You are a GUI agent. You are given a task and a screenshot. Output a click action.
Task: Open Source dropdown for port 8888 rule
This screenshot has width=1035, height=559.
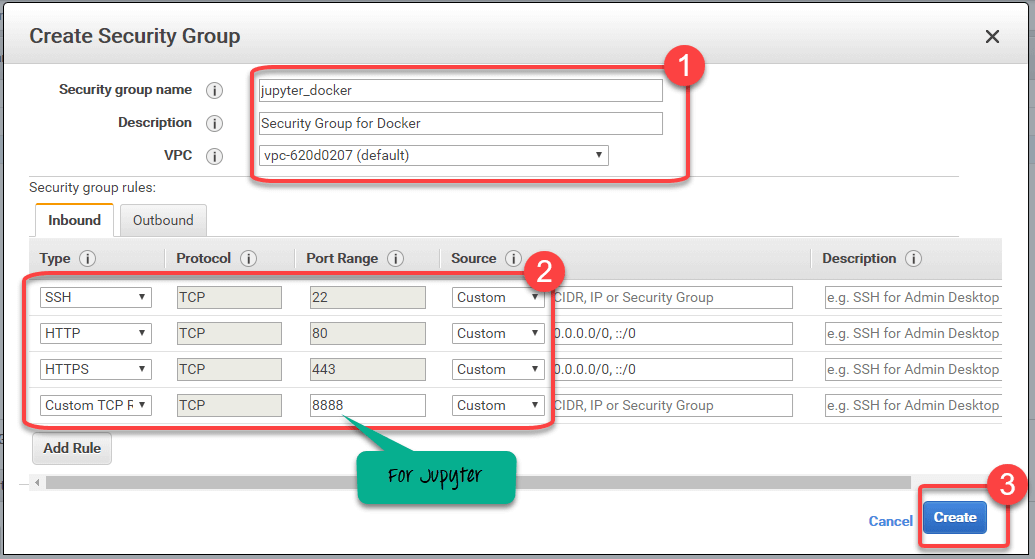[498, 405]
